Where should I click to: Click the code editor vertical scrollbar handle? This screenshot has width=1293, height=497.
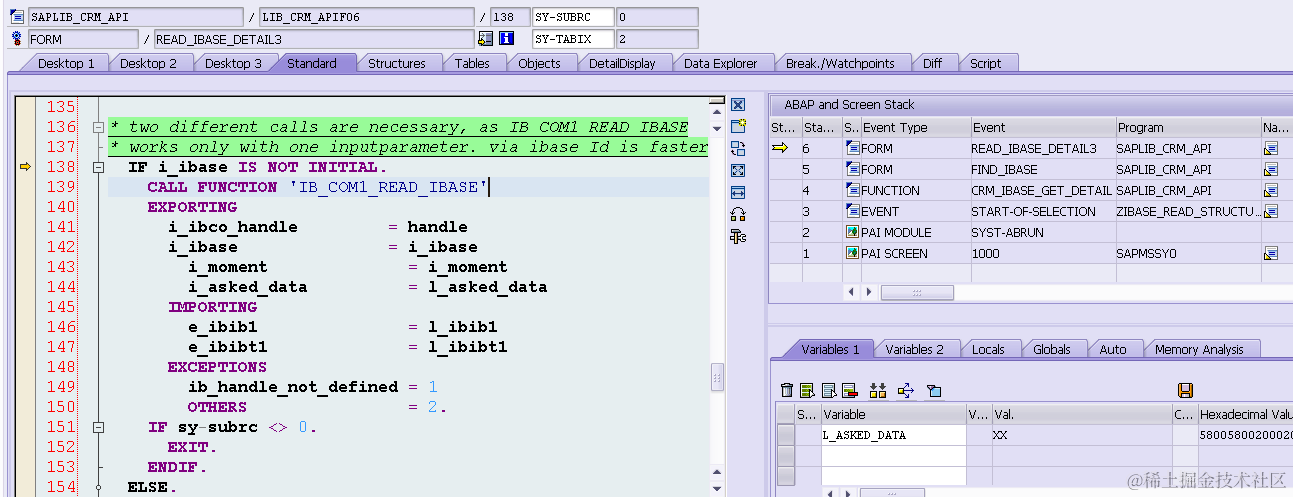716,377
